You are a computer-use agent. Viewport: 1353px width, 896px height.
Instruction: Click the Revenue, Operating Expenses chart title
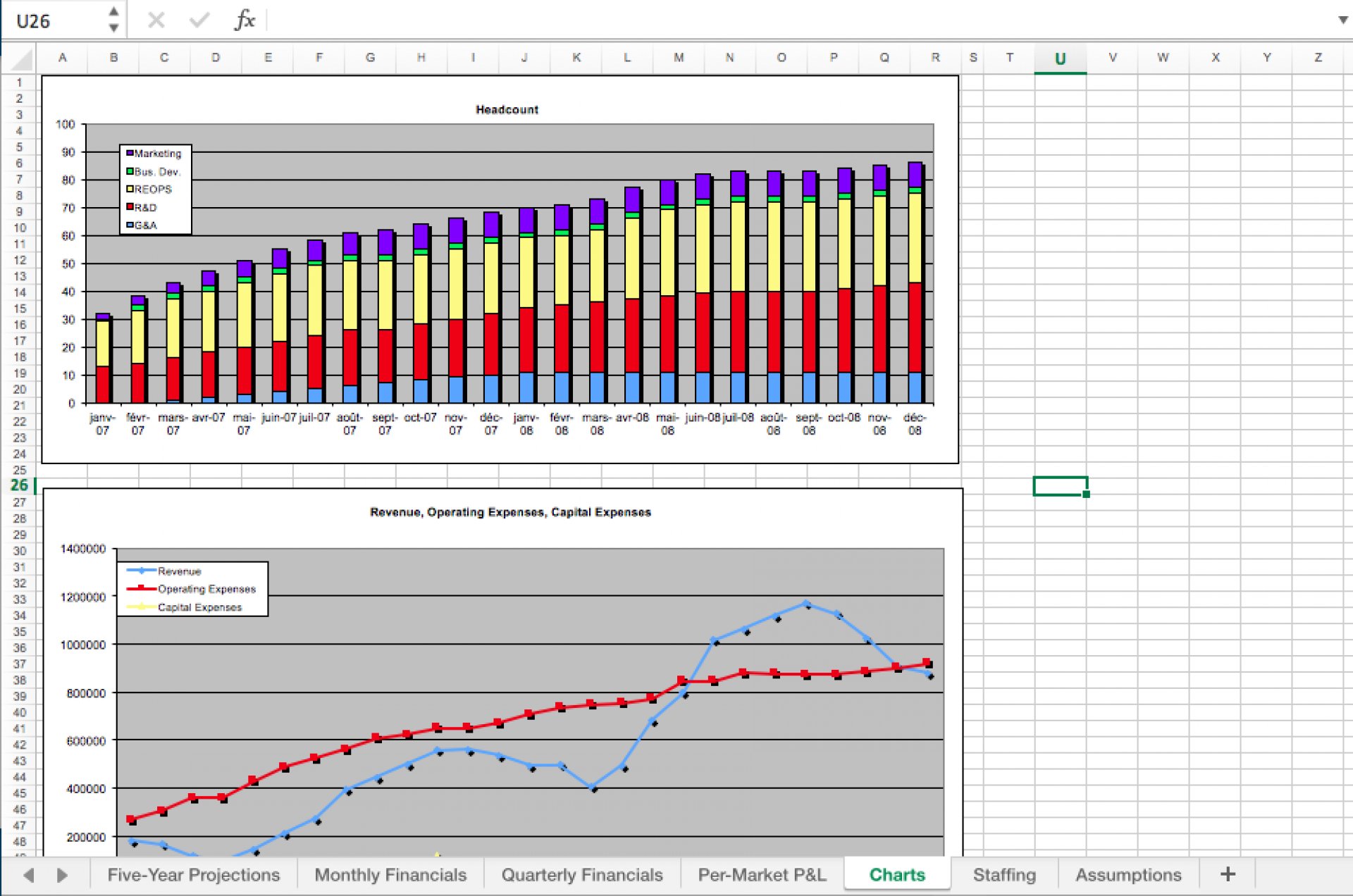click(x=510, y=512)
